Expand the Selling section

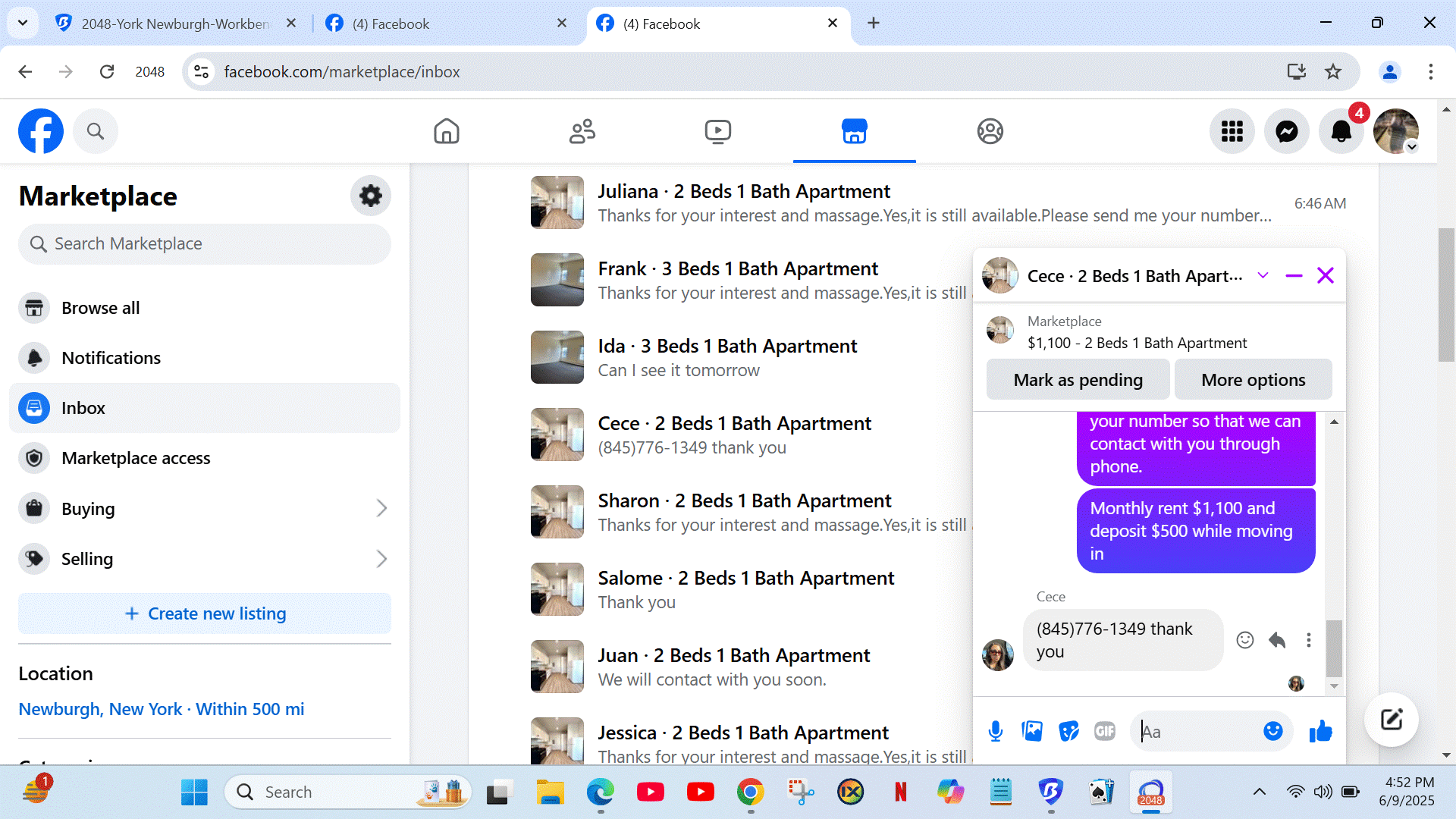click(x=381, y=559)
